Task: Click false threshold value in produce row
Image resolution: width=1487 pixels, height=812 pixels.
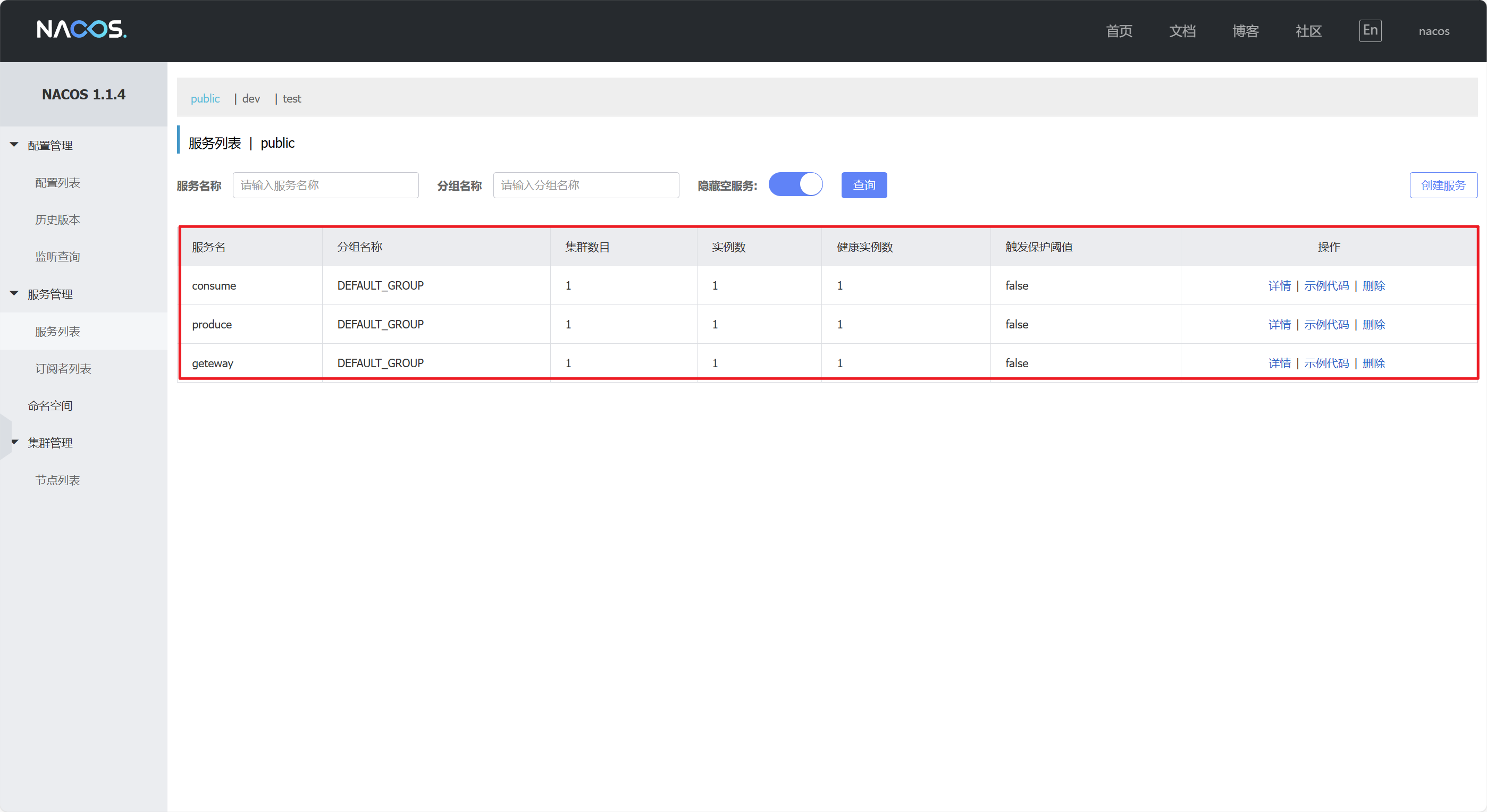Action: 1016,324
